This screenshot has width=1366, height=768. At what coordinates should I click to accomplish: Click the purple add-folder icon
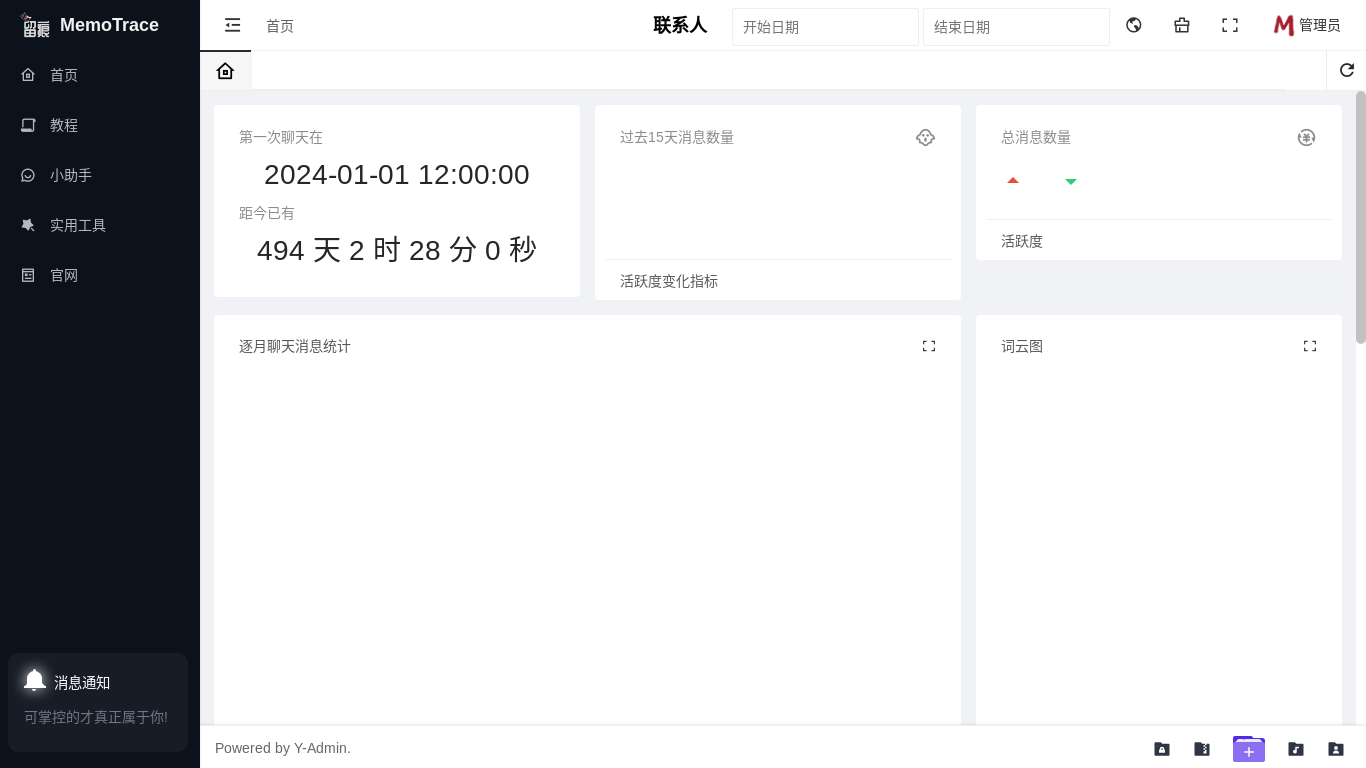coord(1249,749)
